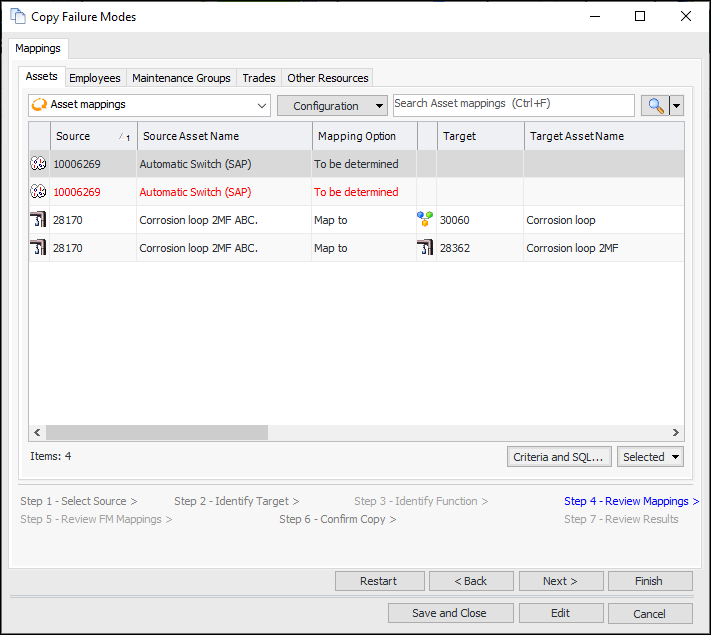Click the magnifier search icon button
This screenshot has height=635, width=711.
655,105
